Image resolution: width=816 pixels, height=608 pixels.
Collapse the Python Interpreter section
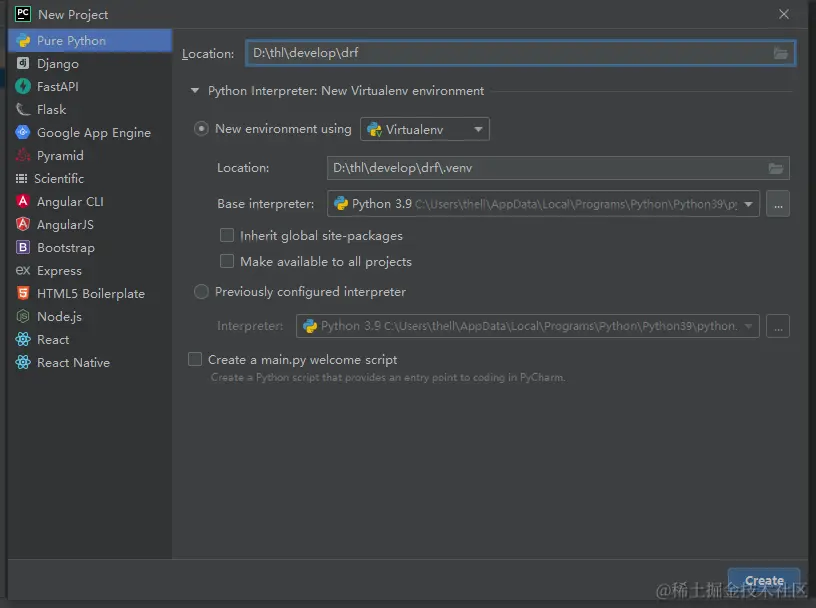[195, 91]
